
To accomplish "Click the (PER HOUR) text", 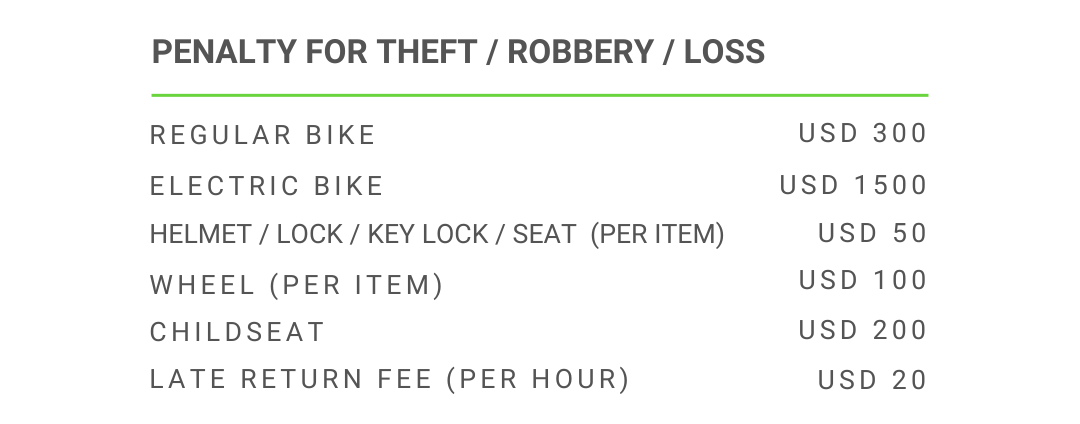I will (x=538, y=380).
